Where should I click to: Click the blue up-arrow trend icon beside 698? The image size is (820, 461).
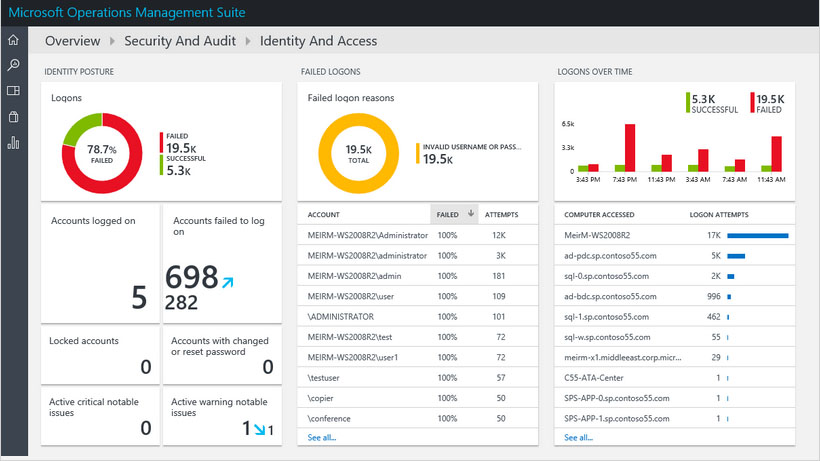pos(226,284)
